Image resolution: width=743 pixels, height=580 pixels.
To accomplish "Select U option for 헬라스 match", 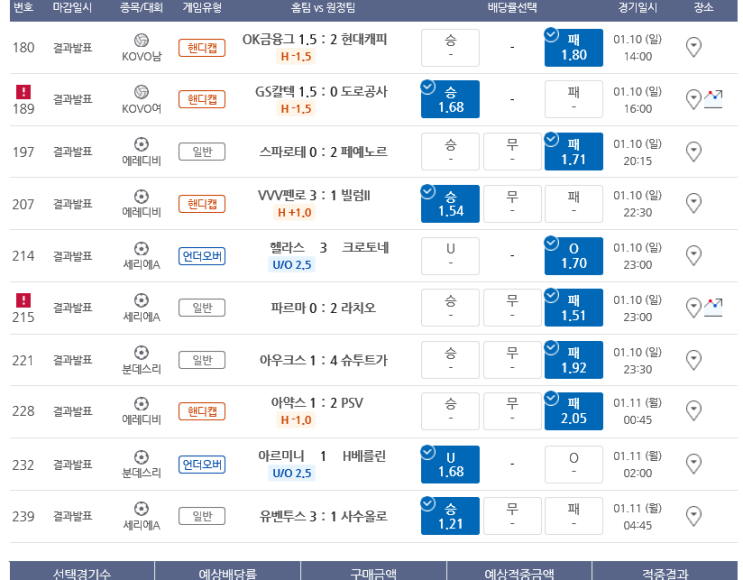I will point(450,256).
